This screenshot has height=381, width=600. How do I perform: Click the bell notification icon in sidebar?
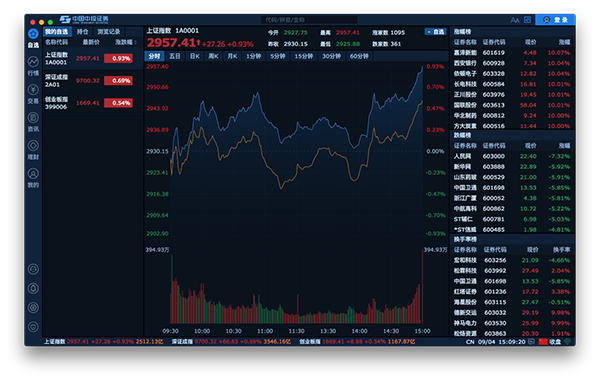(x=33, y=288)
